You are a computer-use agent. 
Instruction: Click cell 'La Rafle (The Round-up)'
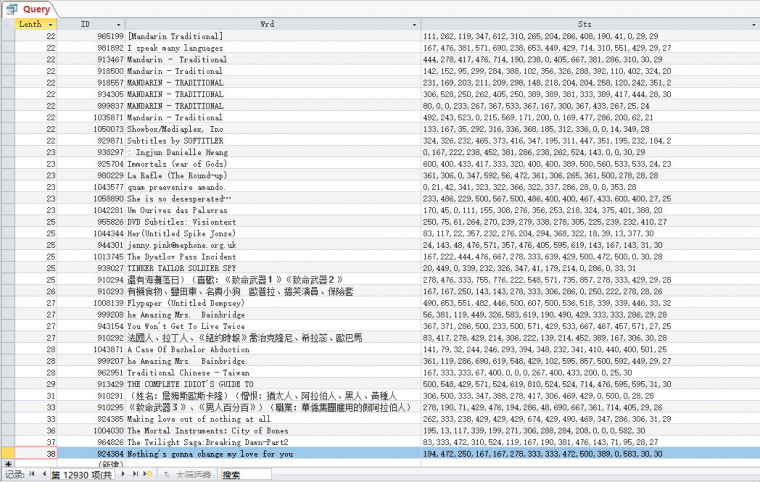(x=273, y=176)
